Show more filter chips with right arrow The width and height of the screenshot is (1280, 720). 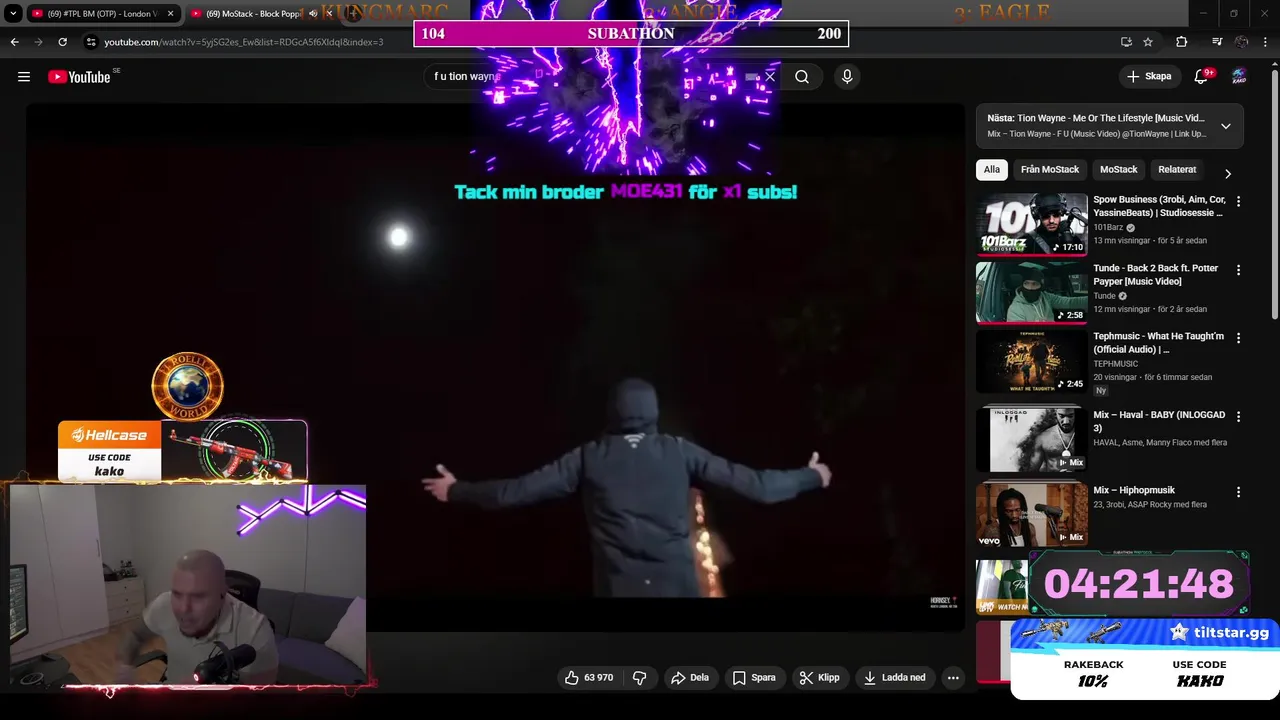(x=1228, y=173)
